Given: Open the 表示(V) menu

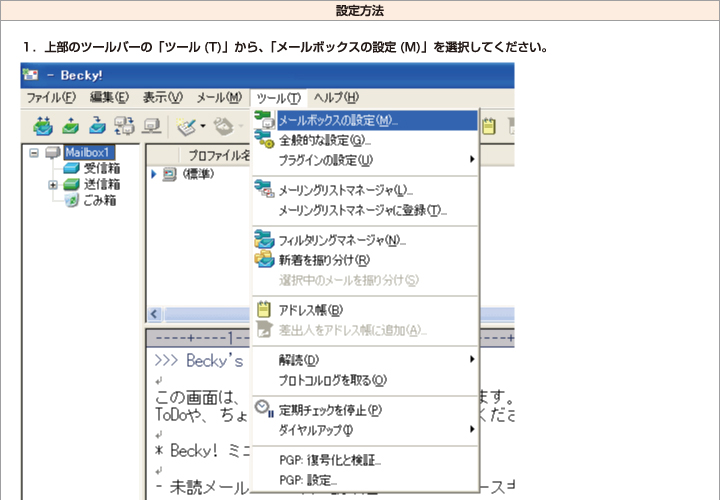Looking at the screenshot, I should tap(163, 98).
